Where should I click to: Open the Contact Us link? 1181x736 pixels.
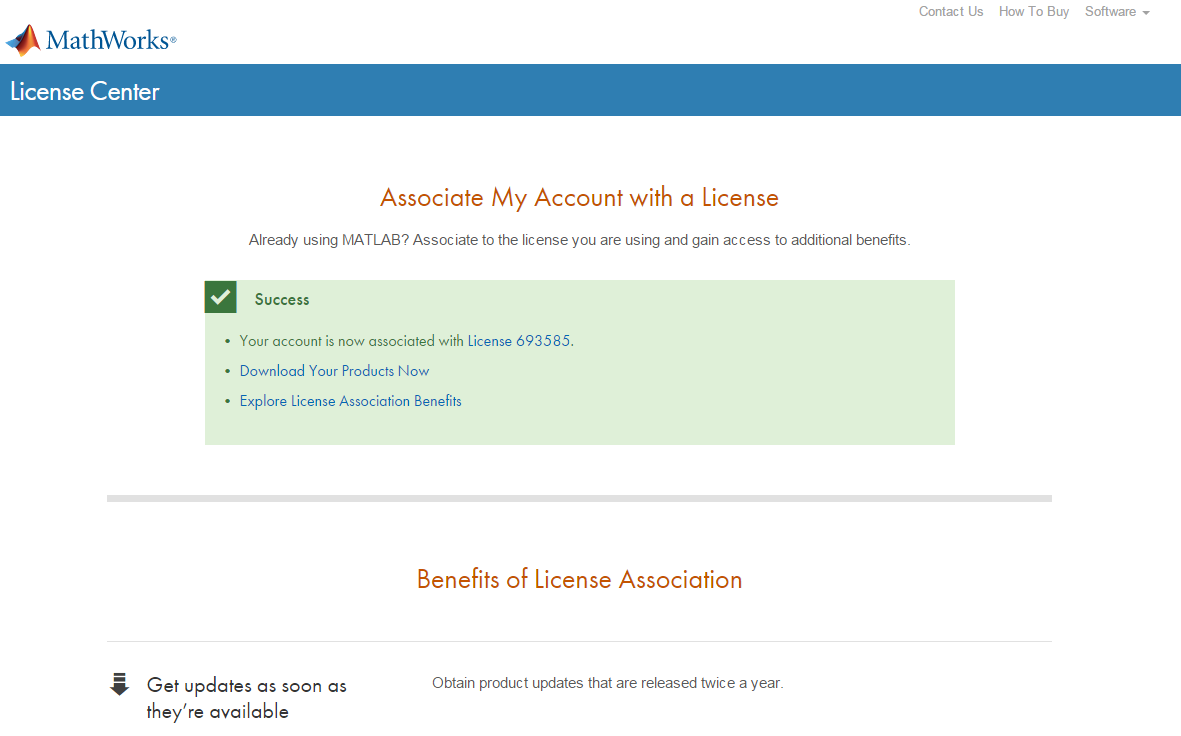click(x=951, y=11)
